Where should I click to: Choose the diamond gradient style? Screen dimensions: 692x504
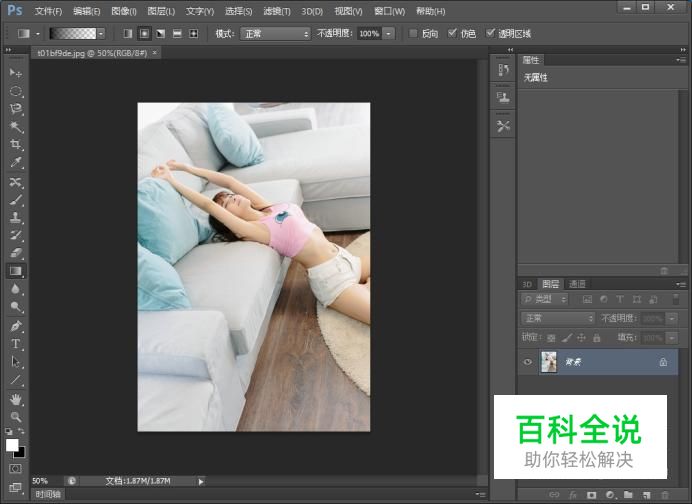[193, 34]
